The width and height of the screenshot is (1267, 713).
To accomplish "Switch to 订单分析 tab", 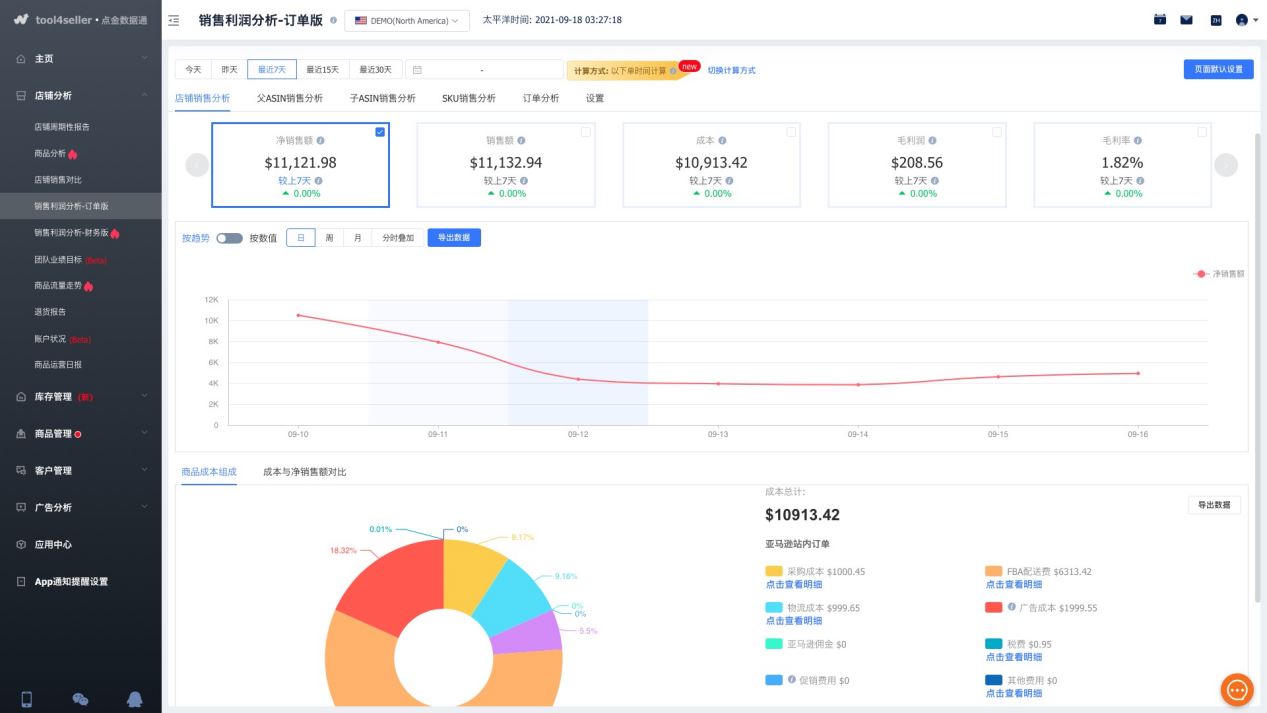I will click(x=541, y=98).
